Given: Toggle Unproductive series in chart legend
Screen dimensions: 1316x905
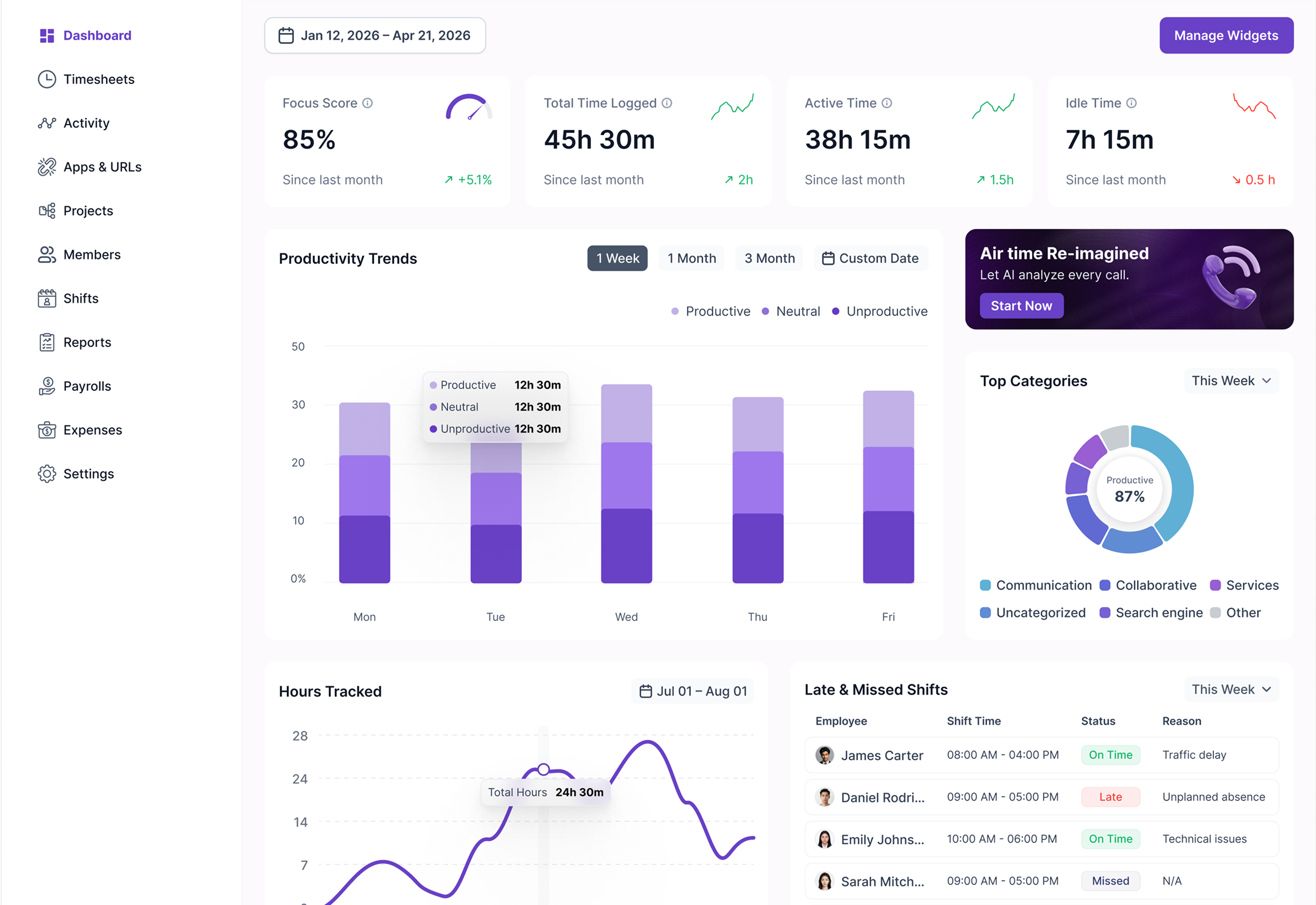Looking at the screenshot, I should click(x=880, y=311).
